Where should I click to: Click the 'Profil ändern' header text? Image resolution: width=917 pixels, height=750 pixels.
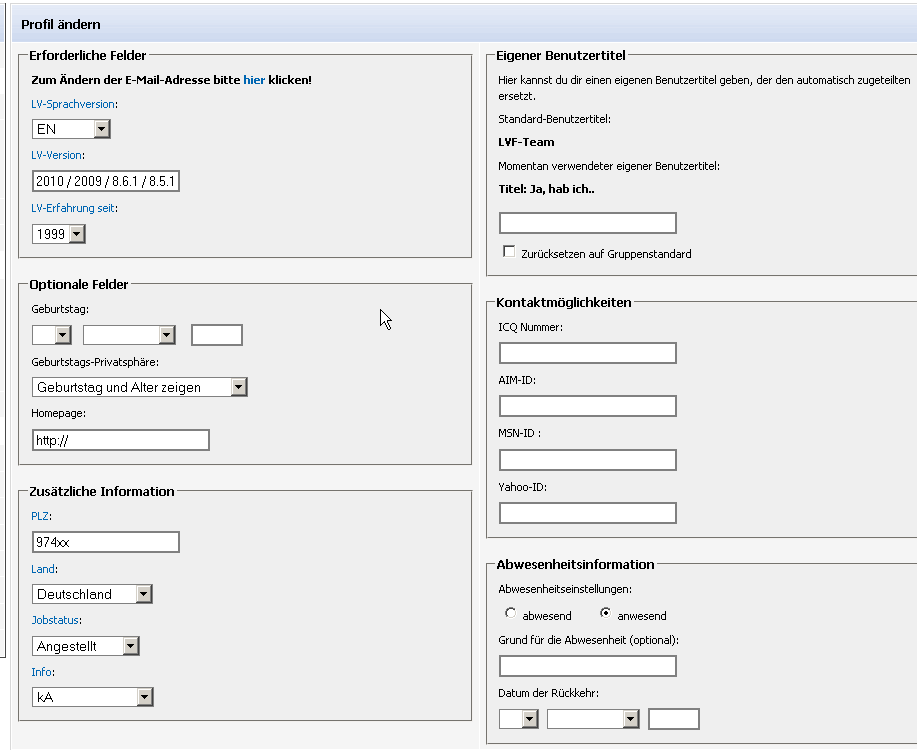click(61, 25)
